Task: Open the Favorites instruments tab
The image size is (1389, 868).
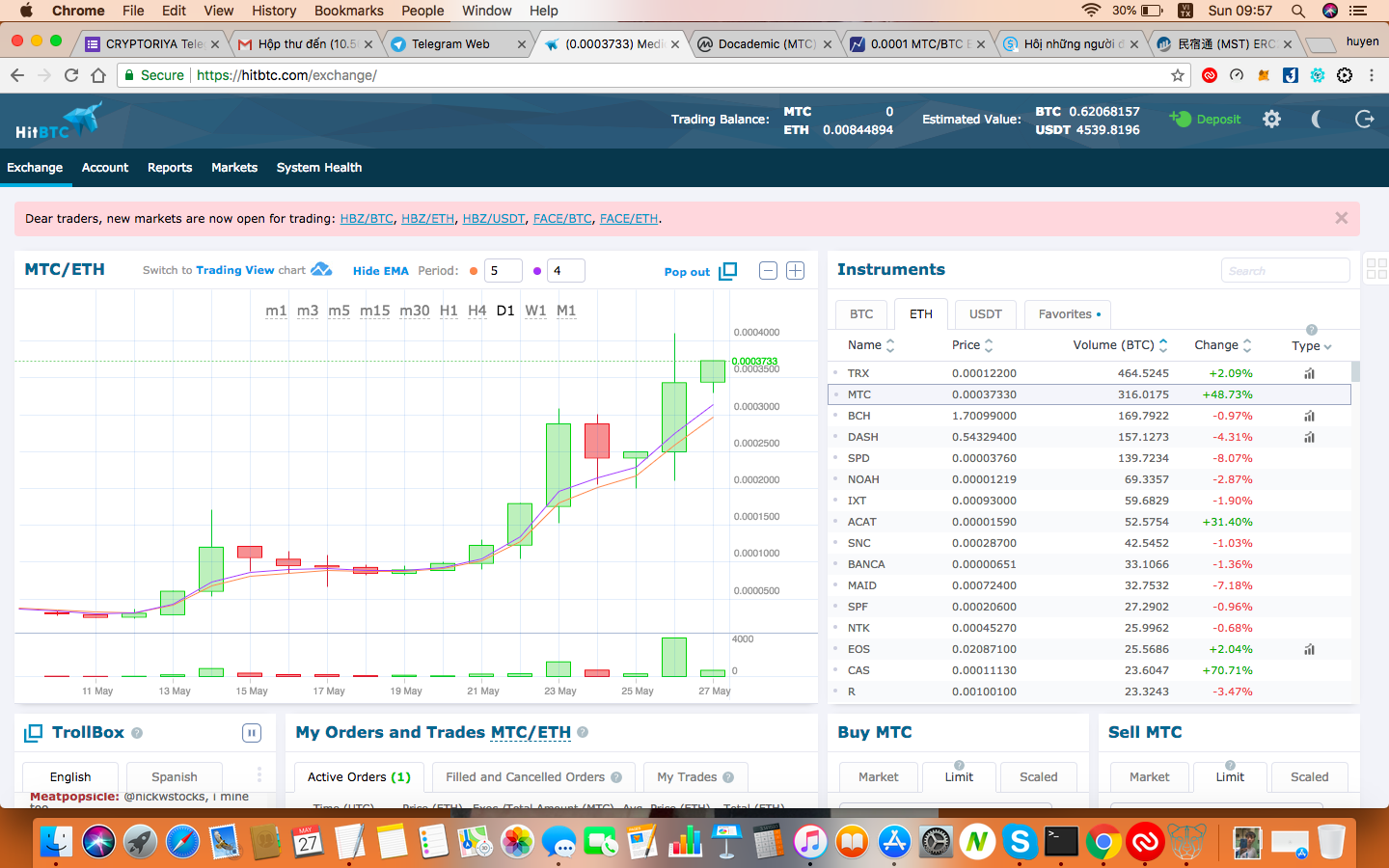Action: pos(1068,314)
